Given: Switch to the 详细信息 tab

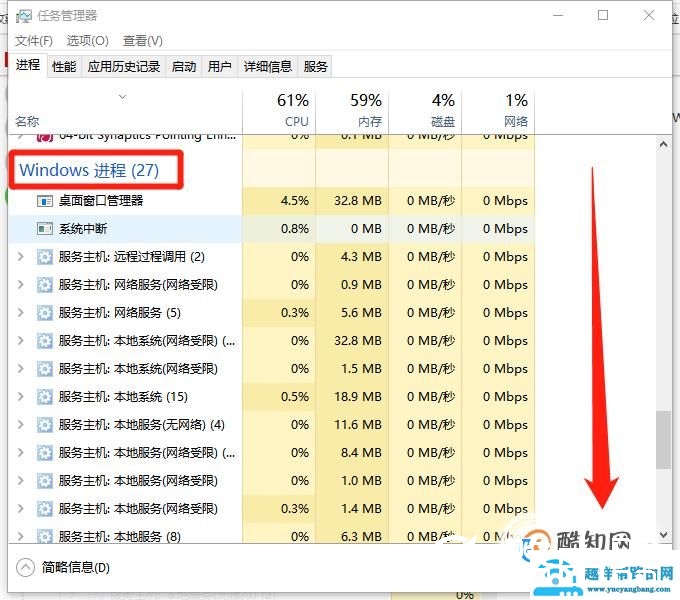Looking at the screenshot, I should tap(268, 67).
